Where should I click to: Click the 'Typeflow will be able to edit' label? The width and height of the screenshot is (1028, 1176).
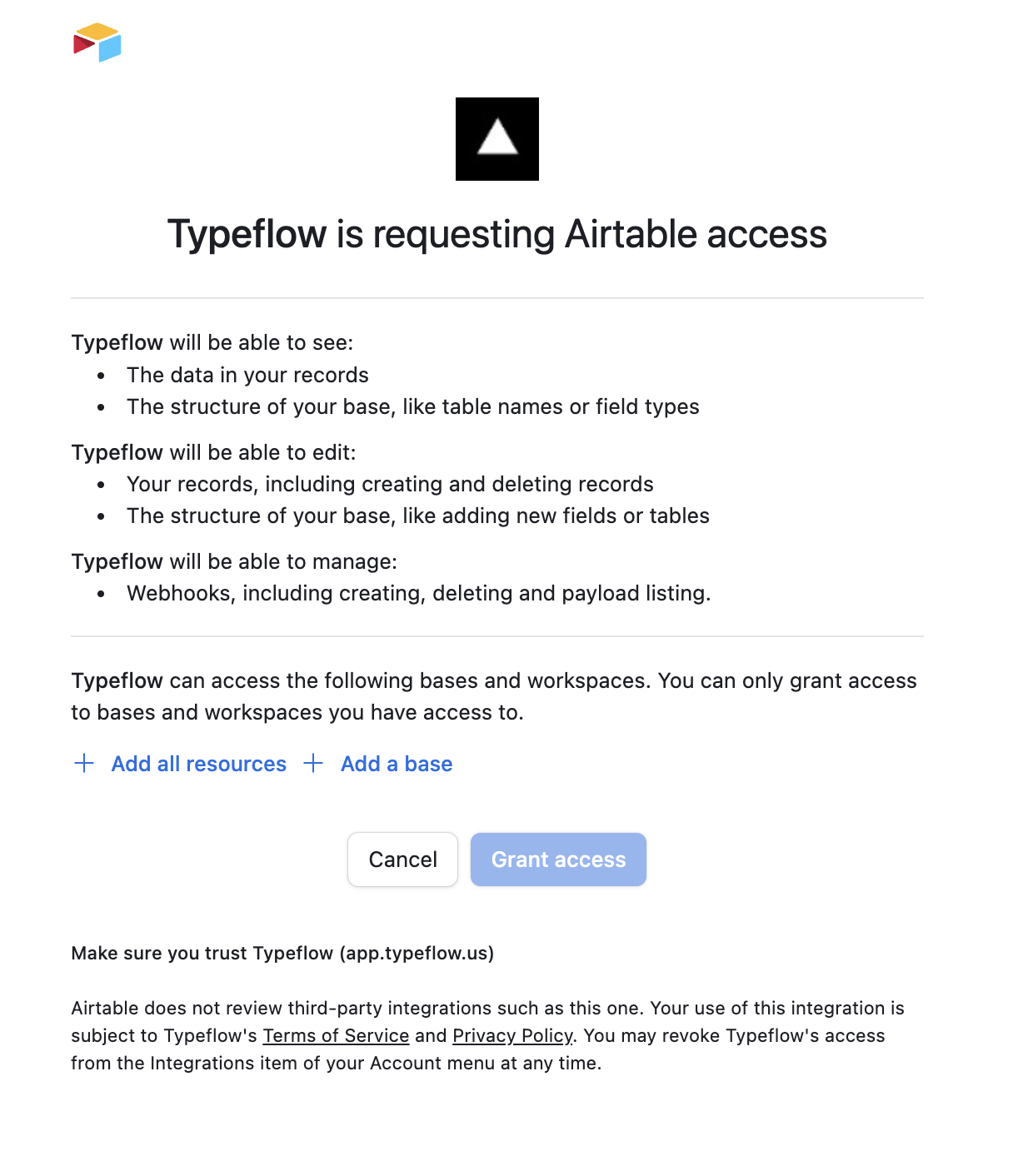coord(213,452)
